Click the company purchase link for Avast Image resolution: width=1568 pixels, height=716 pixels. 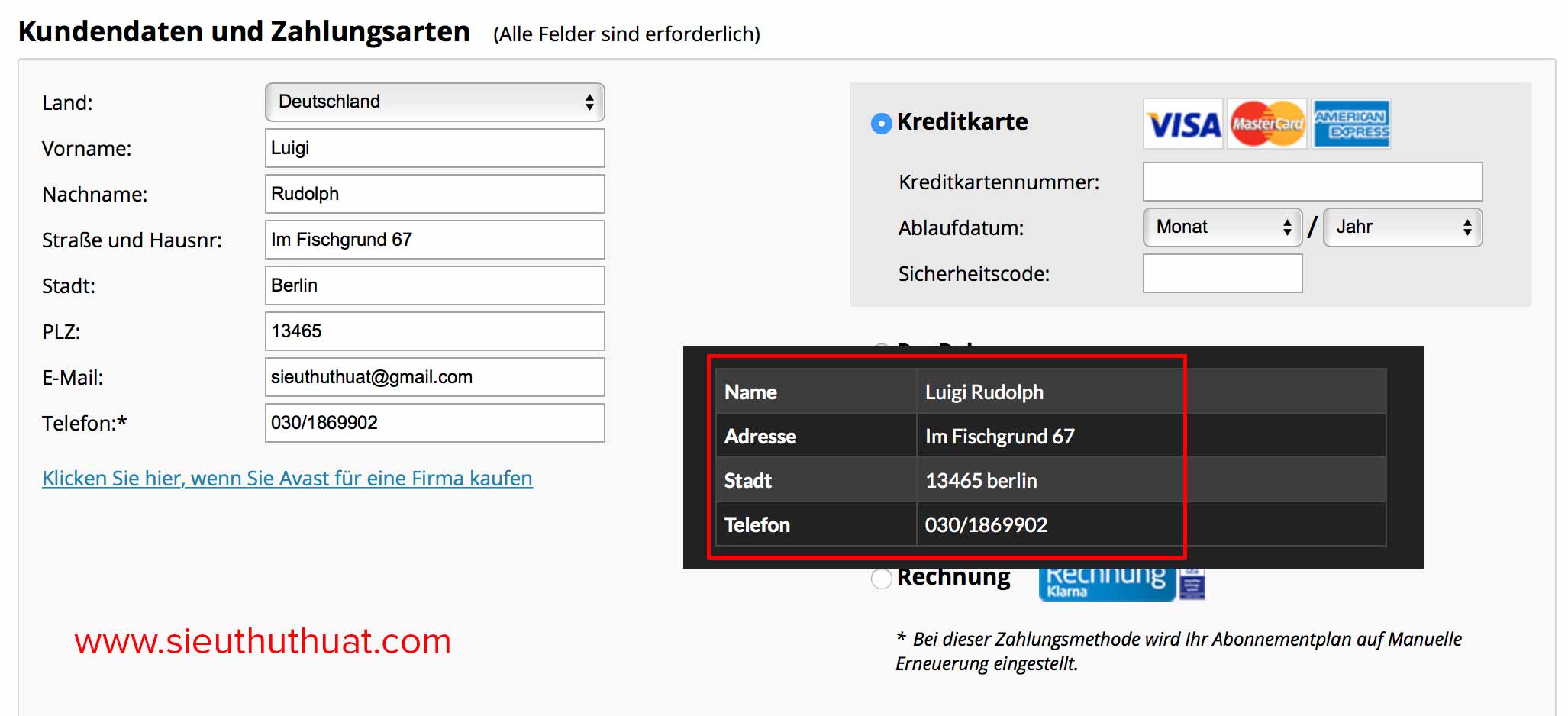tap(287, 479)
